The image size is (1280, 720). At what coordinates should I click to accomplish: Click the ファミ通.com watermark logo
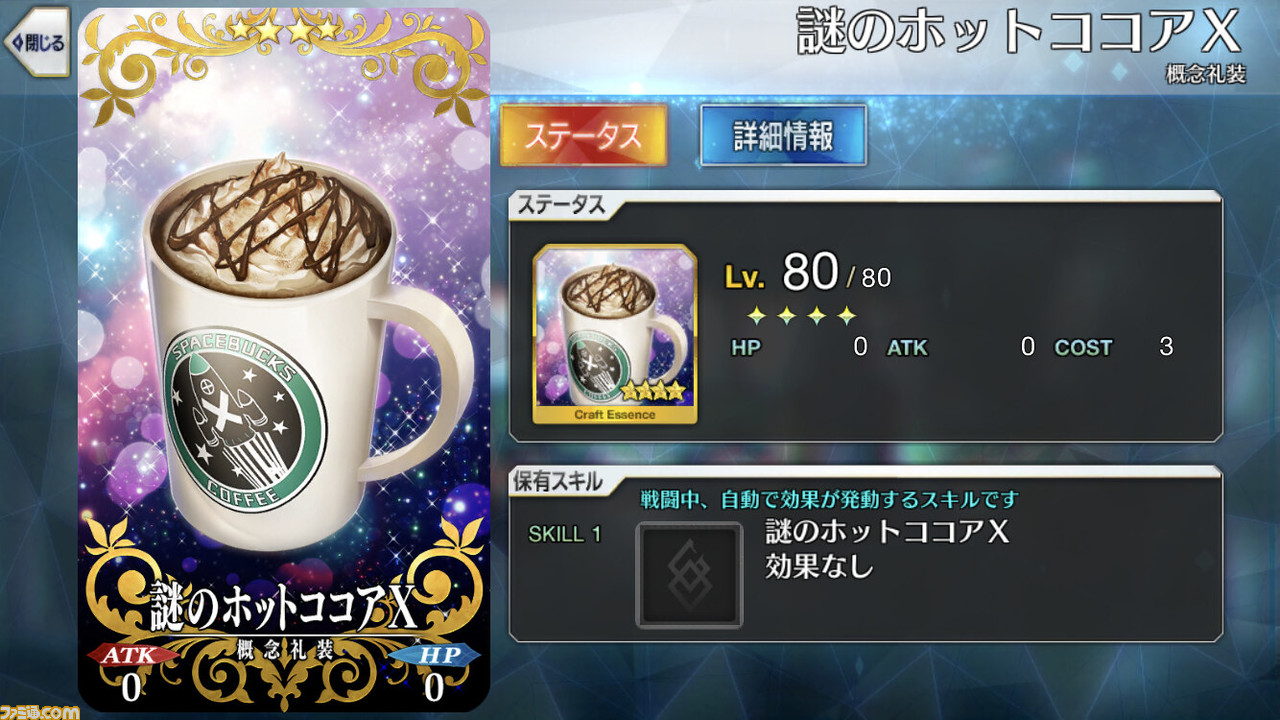tap(39, 709)
